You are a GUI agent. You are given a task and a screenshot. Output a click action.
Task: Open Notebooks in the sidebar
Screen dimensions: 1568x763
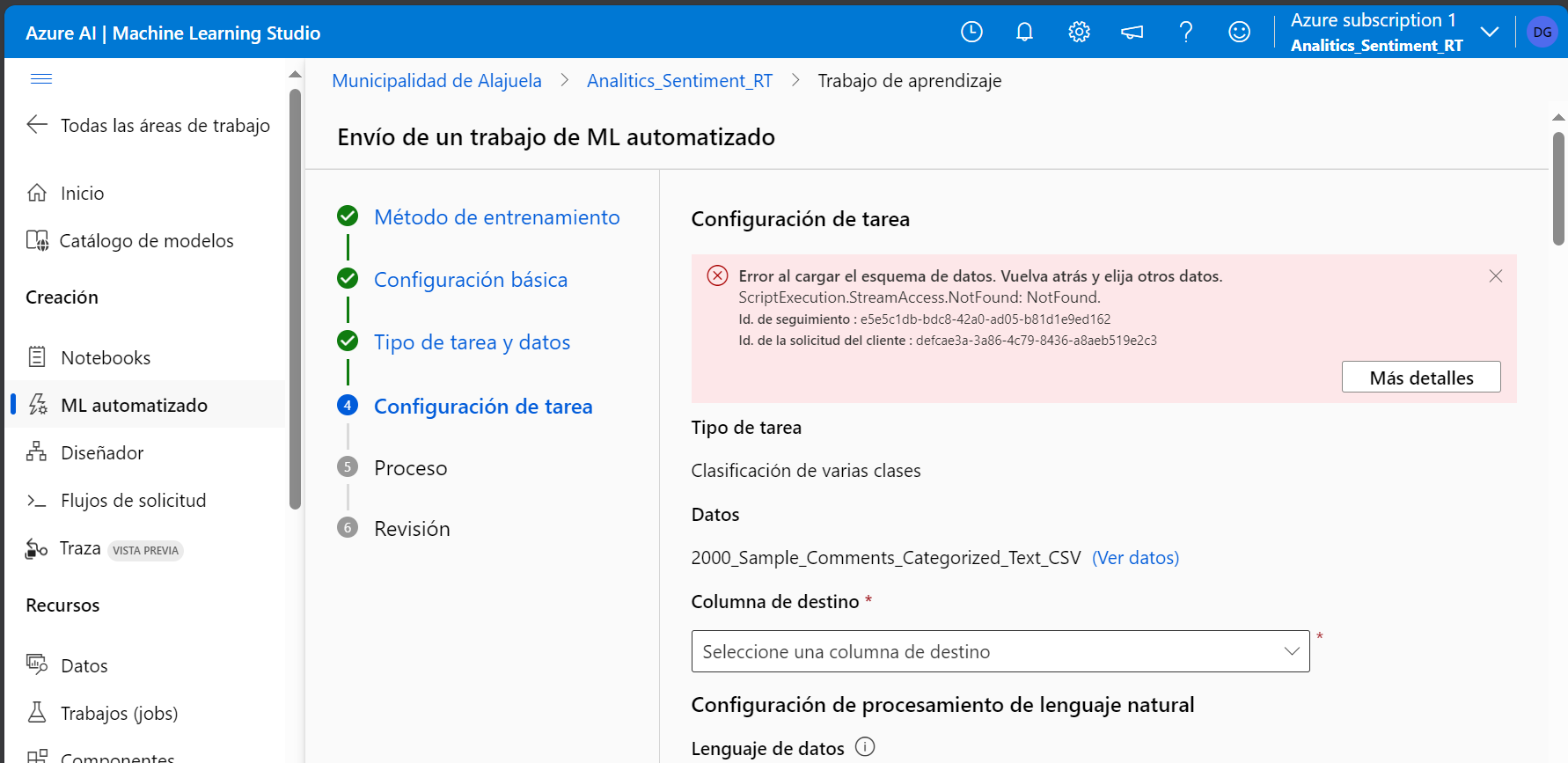pyautogui.click(x=106, y=357)
